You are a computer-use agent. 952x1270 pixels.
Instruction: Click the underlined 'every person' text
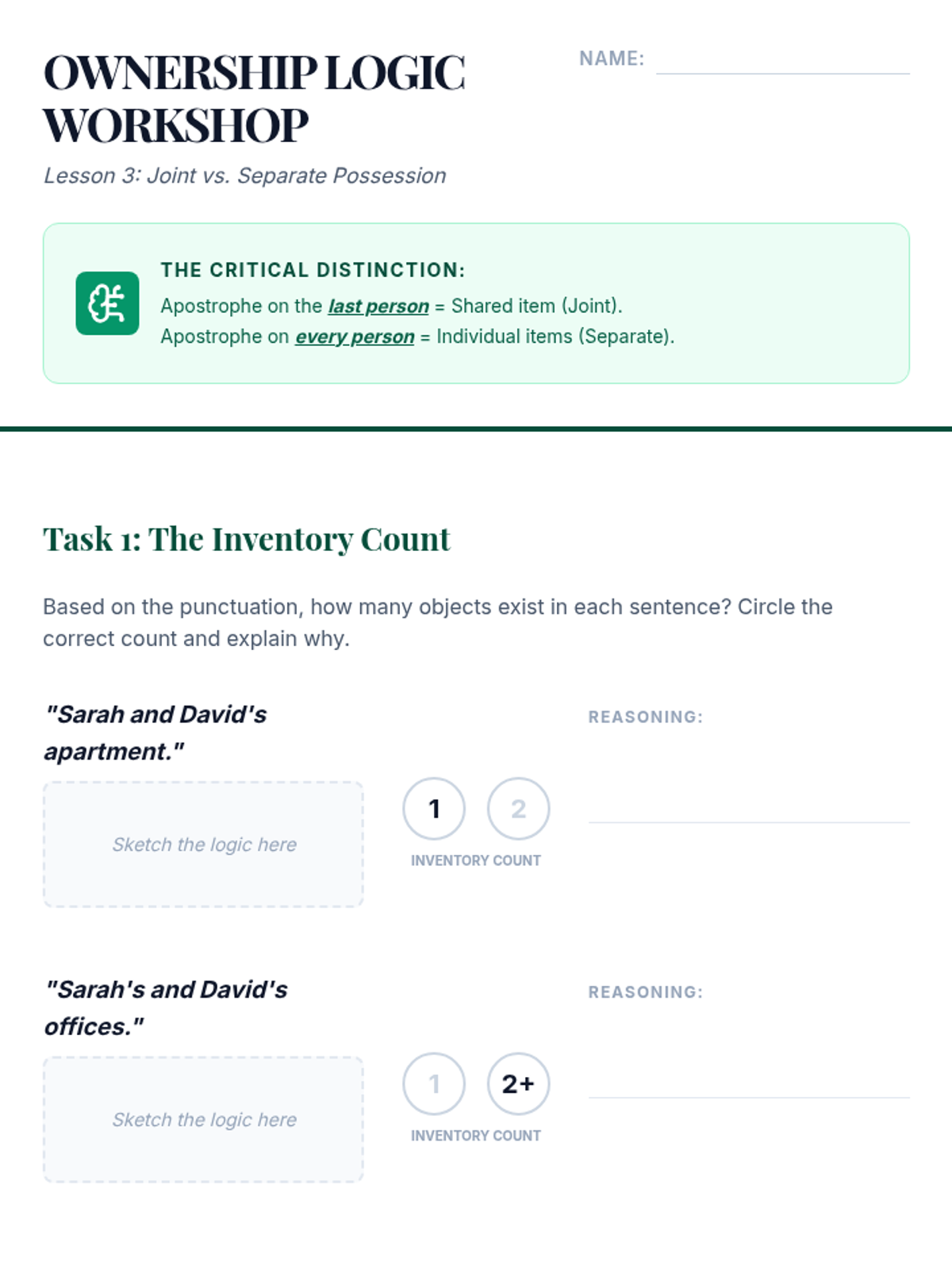[x=355, y=337]
